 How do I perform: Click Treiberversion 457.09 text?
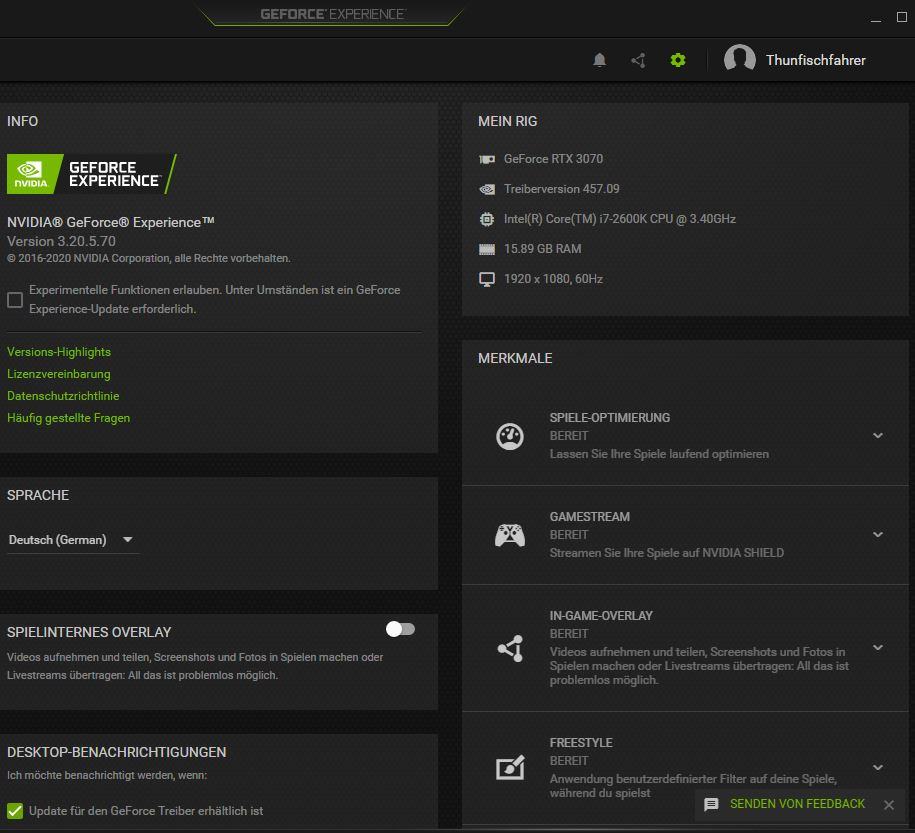561,189
